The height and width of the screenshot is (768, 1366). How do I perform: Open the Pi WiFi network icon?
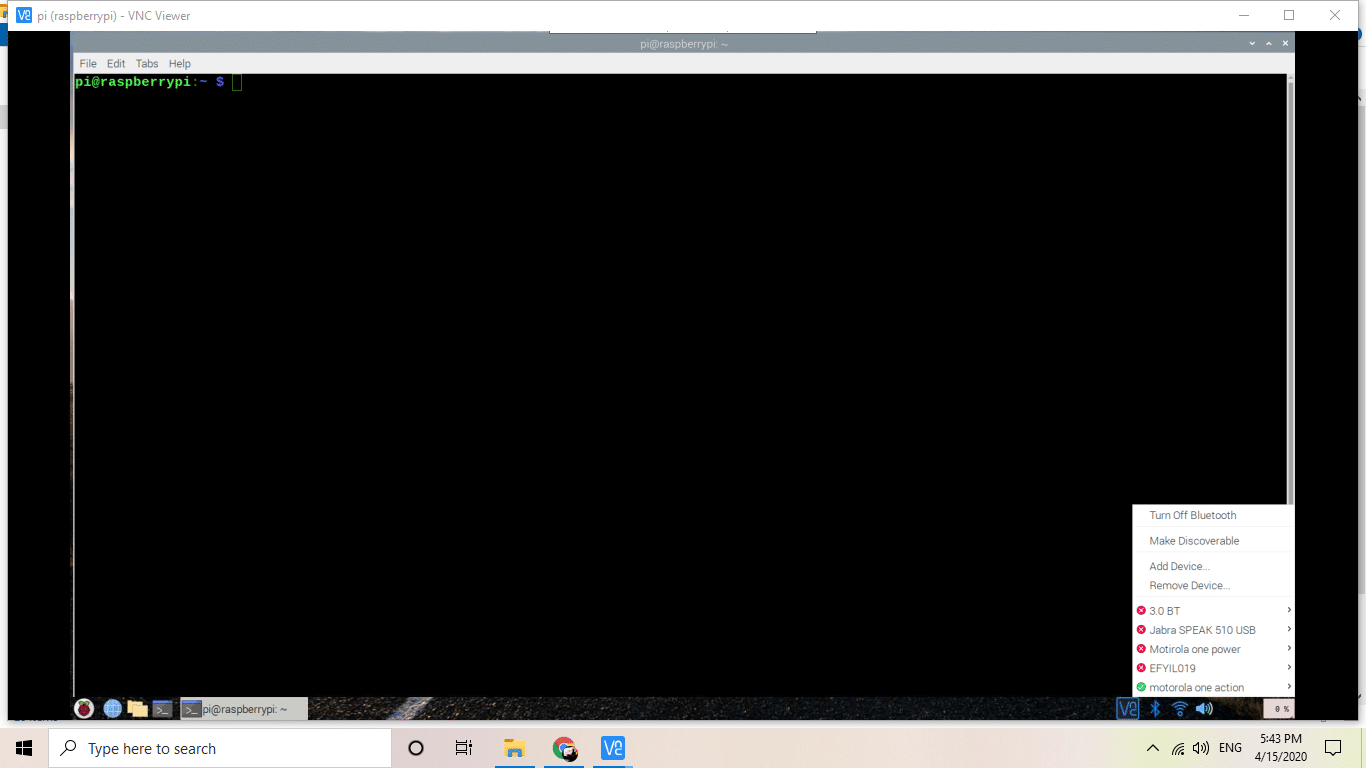point(1179,709)
